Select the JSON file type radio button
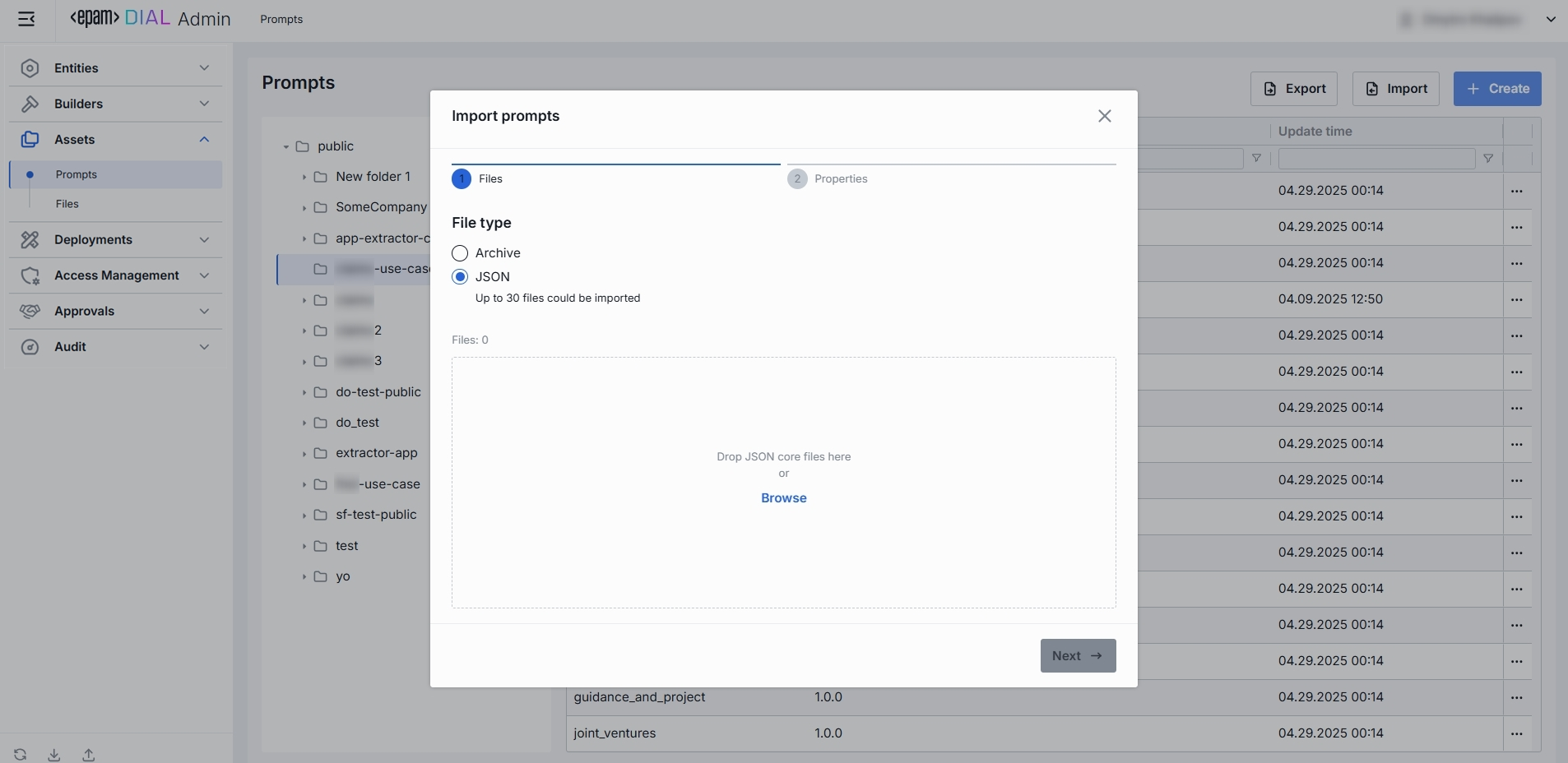This screenshot has width=1568, height=763. (x=460, y=277)
